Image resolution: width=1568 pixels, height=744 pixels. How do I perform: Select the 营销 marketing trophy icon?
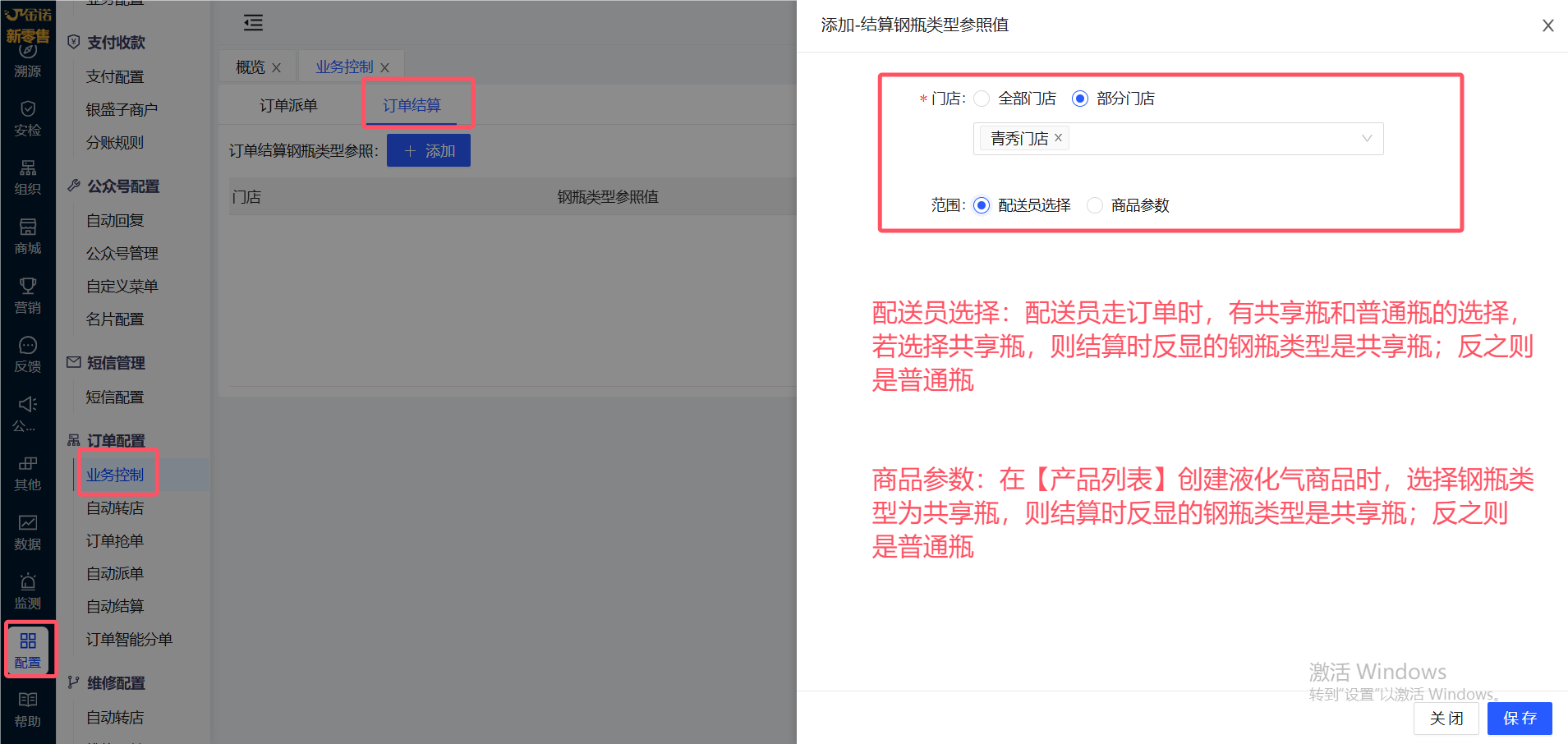click(27, 296)
